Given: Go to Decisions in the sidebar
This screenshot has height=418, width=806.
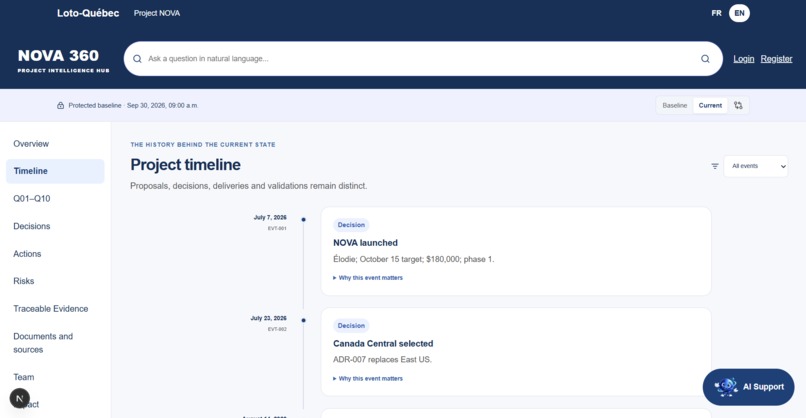Looking at the screenshot, I should [x=55, y=226].
